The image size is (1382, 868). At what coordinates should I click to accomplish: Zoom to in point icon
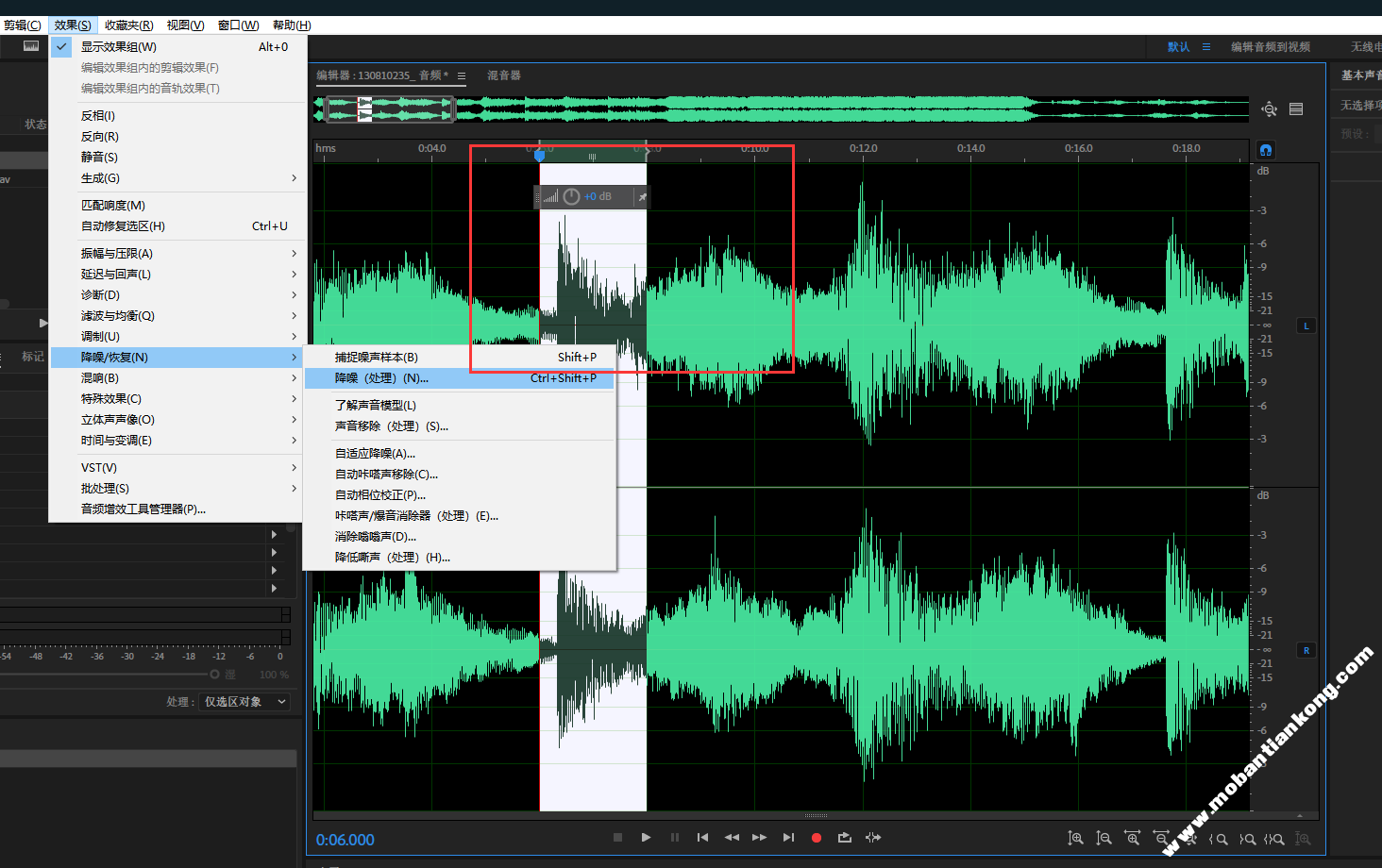[1219, 838]
